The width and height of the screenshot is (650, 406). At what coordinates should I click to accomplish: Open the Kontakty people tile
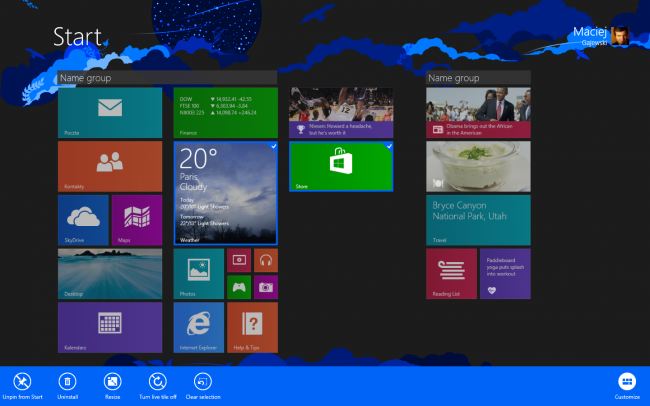[x=110, y=166]
